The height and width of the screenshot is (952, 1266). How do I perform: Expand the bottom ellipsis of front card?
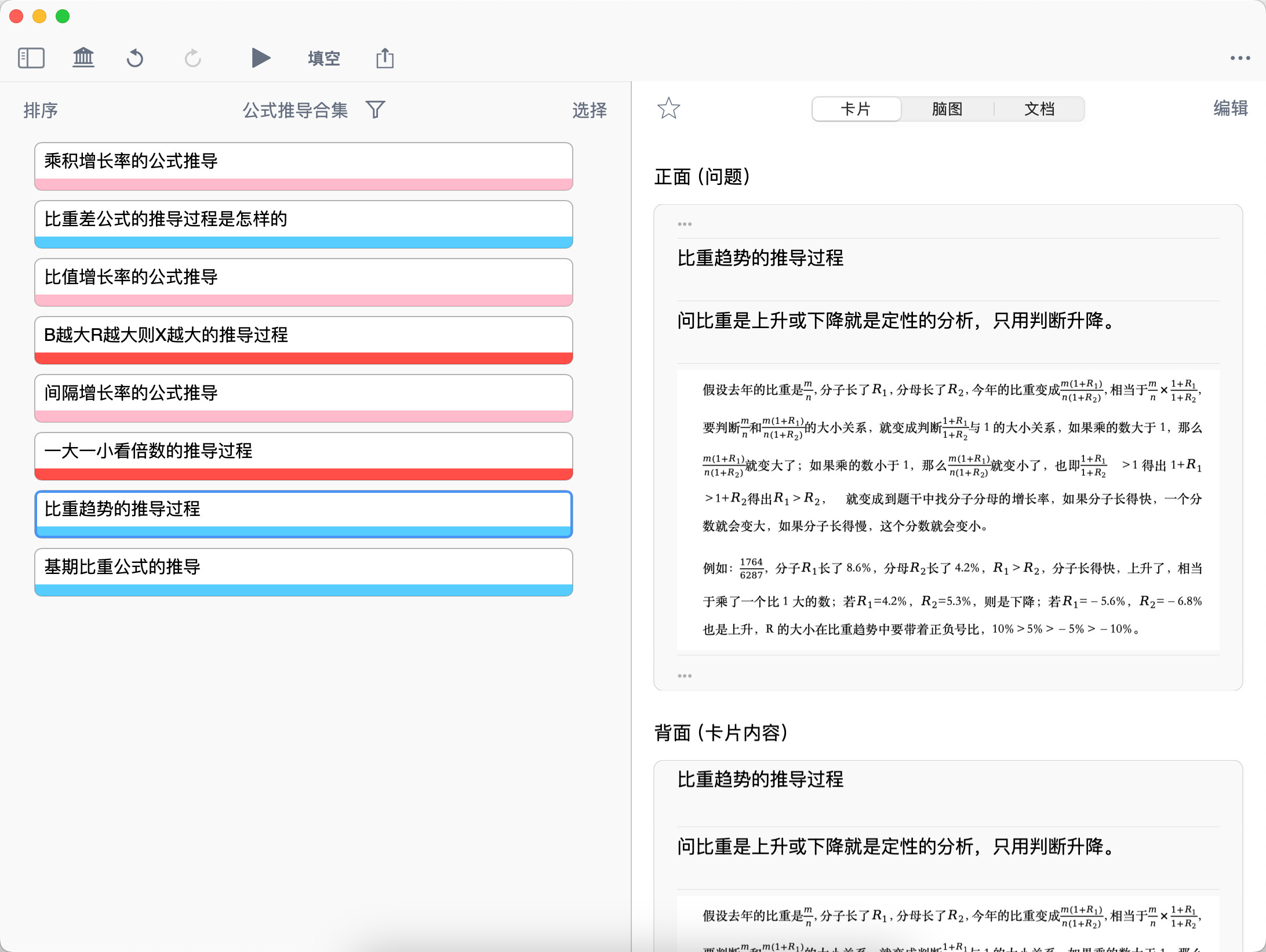tap(685, 676)
